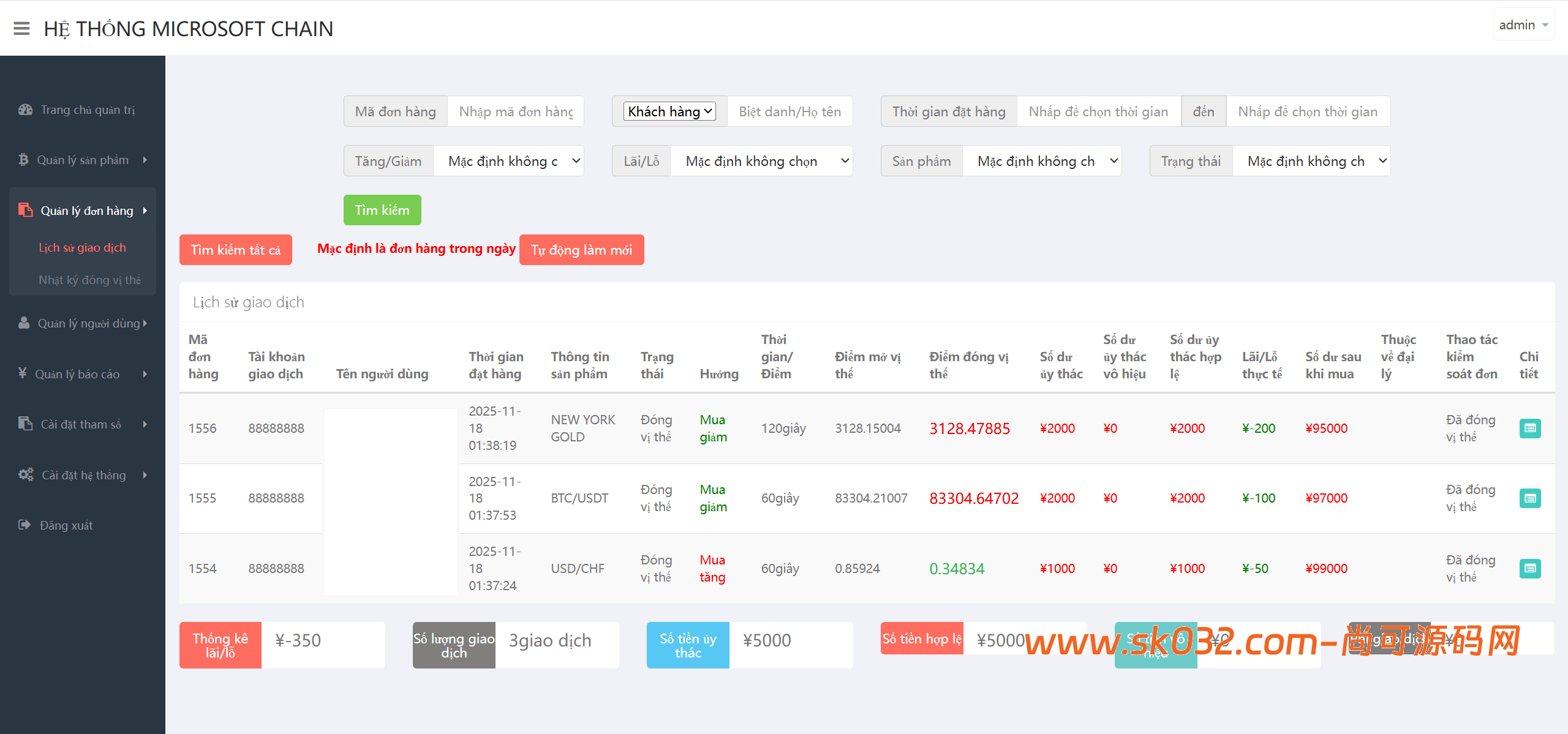Open Nhật ký đóng vị thế submenu
The width and height of the screenshot is (1568, 734).
[89, 280]
